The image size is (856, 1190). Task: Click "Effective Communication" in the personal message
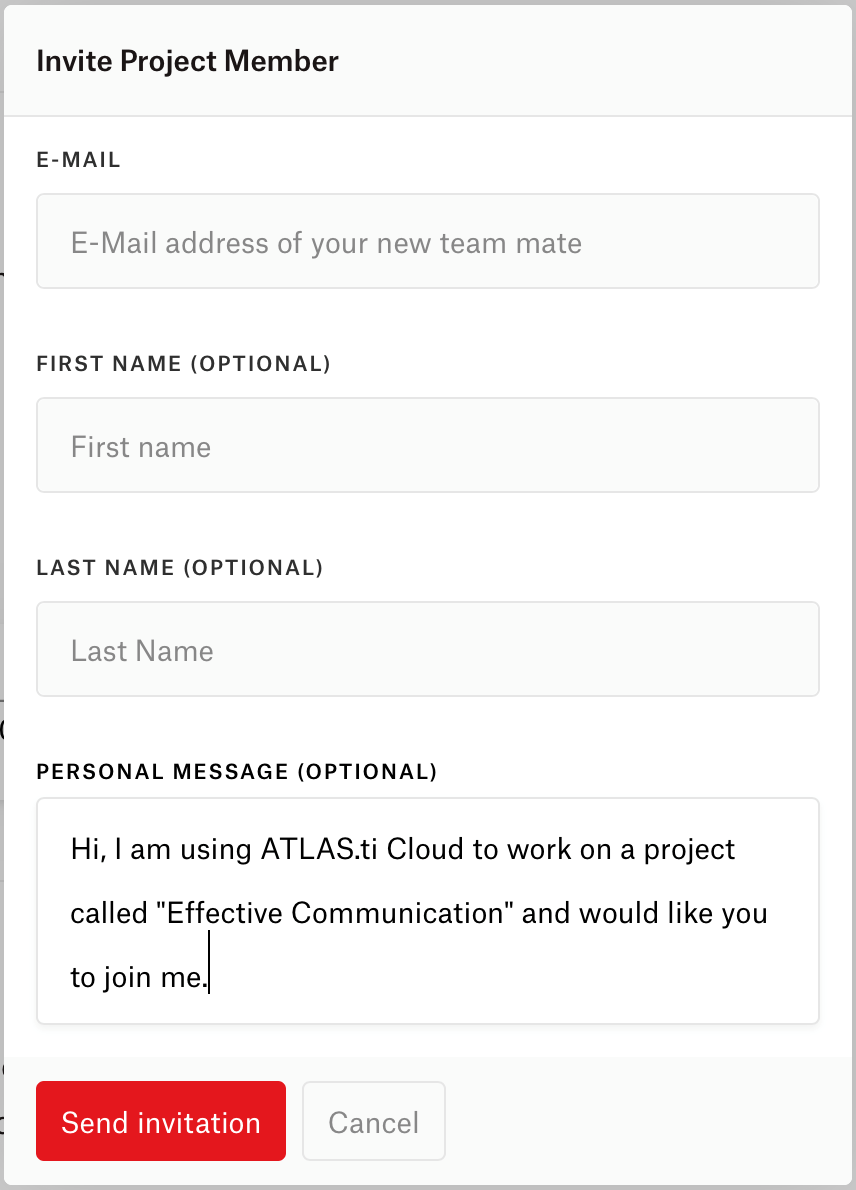point(340,914)
